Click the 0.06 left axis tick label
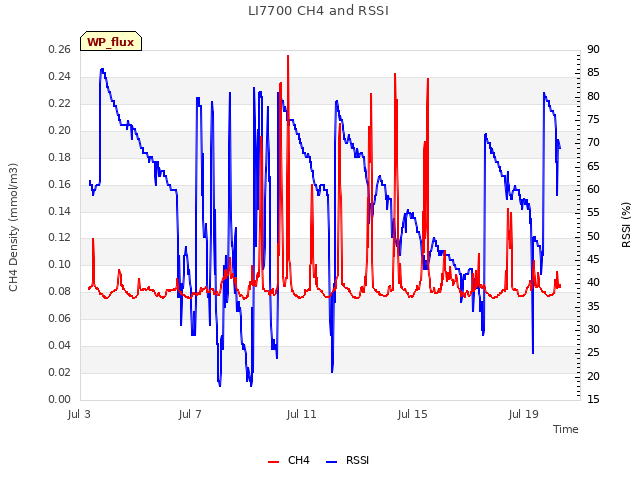Image resolution: width=640 pixels, height=480 pixels. [x=60, y=318]
